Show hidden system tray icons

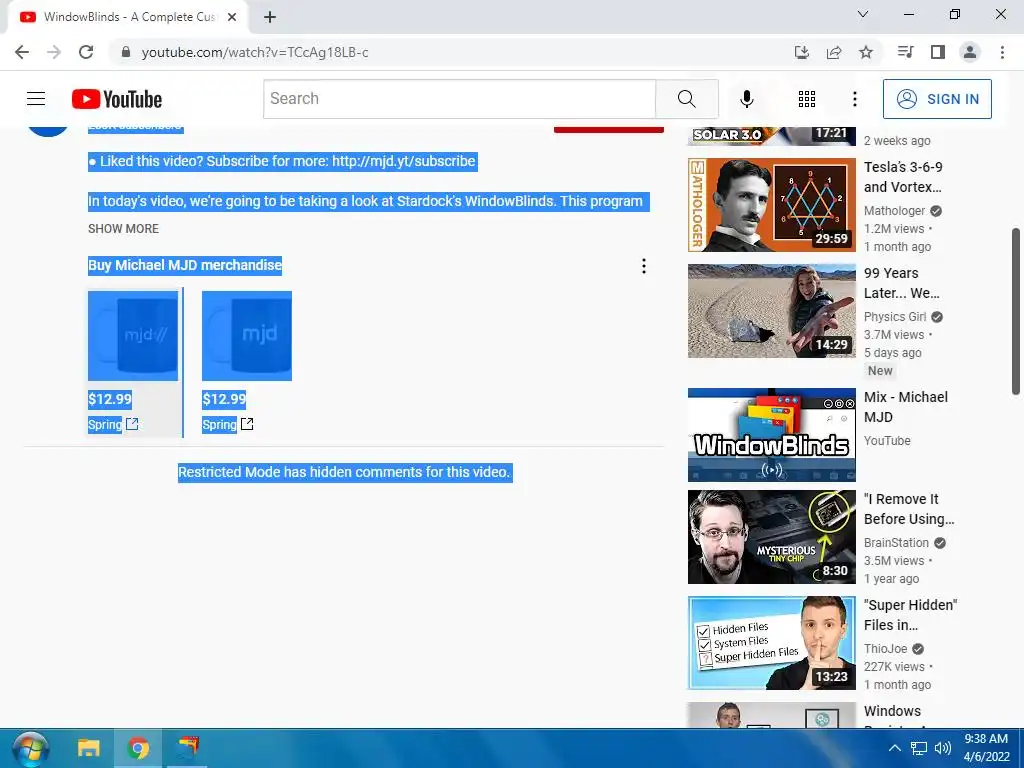[895, 748]
